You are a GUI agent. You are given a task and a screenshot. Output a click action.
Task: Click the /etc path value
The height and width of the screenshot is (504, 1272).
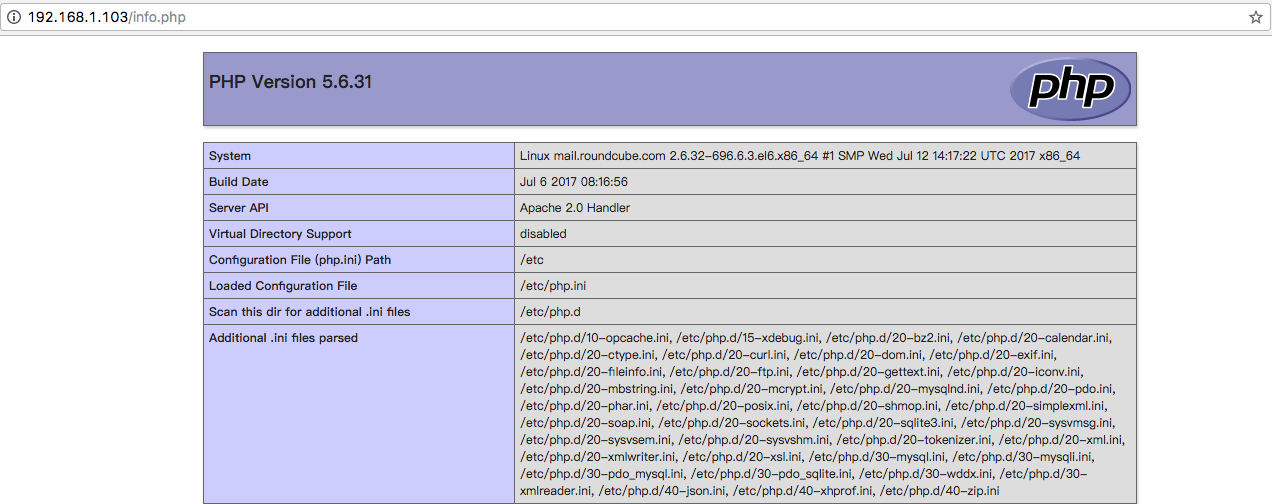[532, 260]
